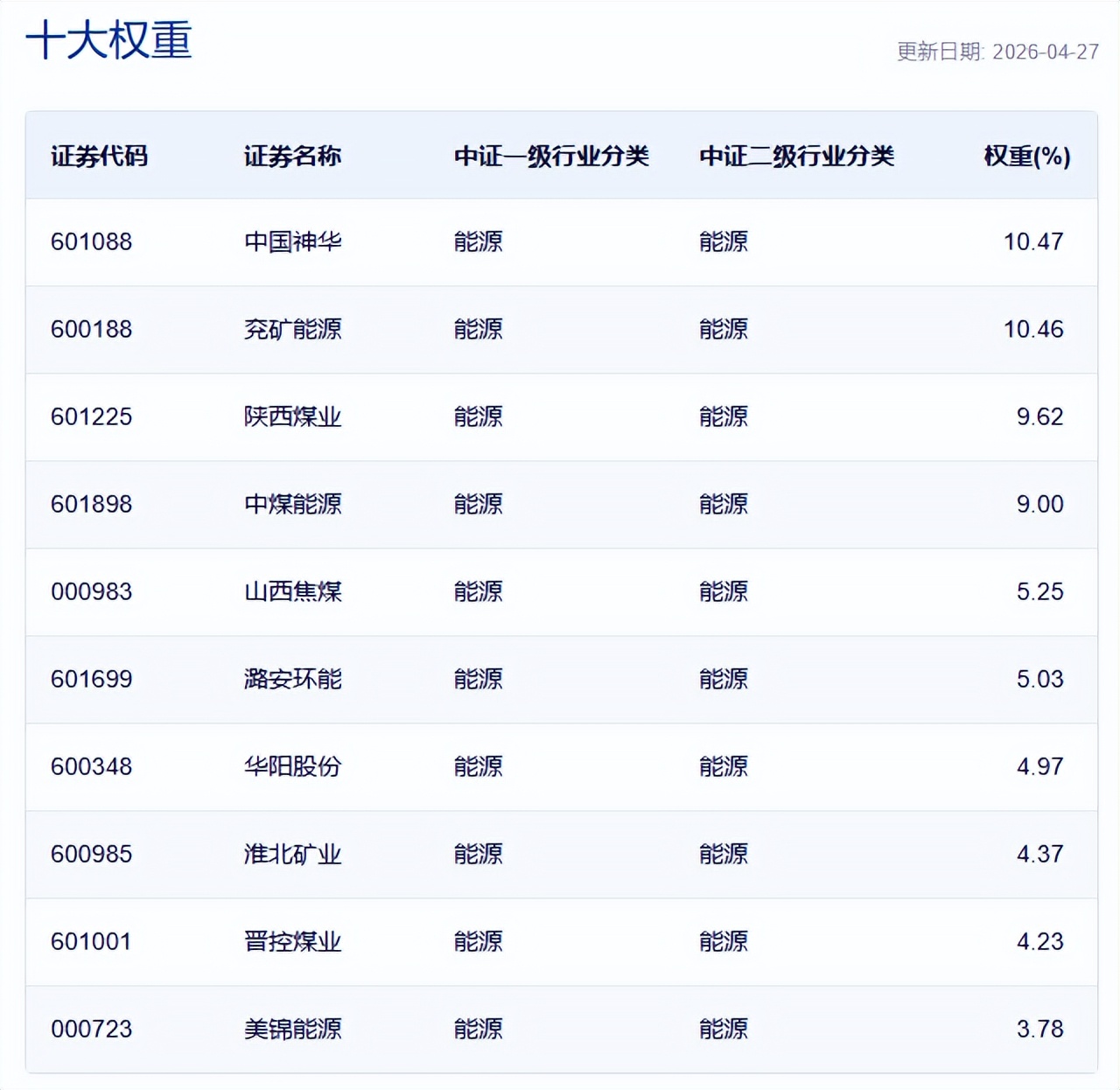
Task: Select the 华阳股份 security name
Action: [x=292, y=766]
